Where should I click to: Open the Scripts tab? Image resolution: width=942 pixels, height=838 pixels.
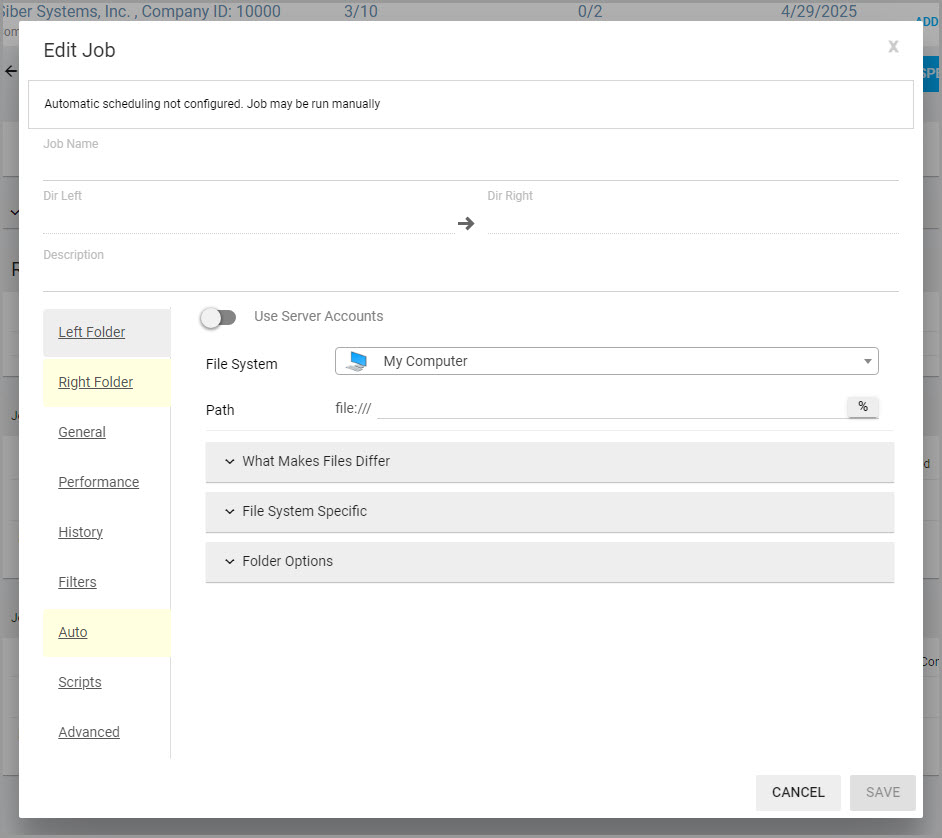click(x=80, y=682)
